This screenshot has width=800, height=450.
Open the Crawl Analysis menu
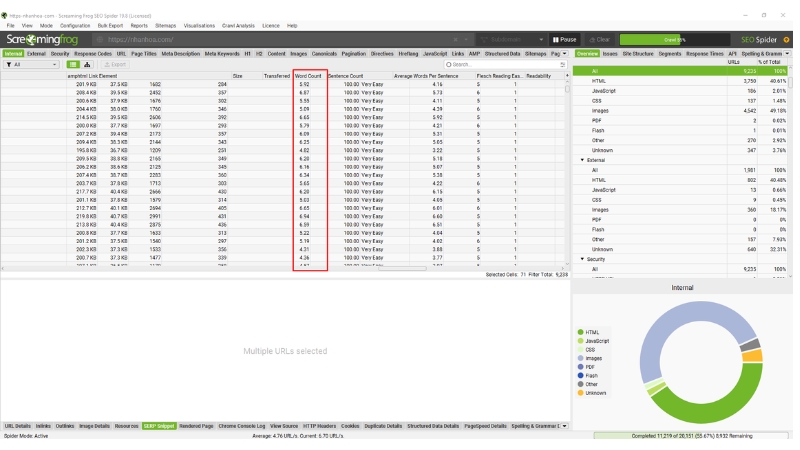click(x=238, y=26)
